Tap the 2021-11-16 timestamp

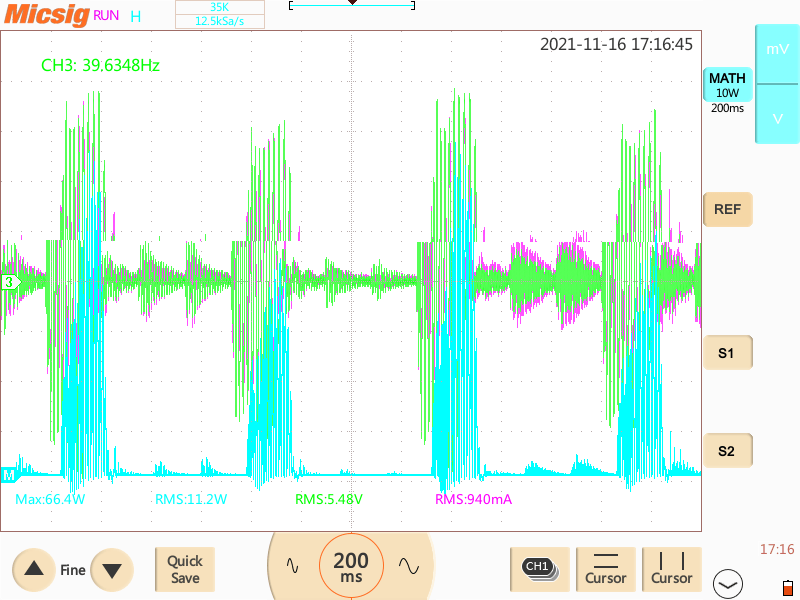tap(616, 44)
